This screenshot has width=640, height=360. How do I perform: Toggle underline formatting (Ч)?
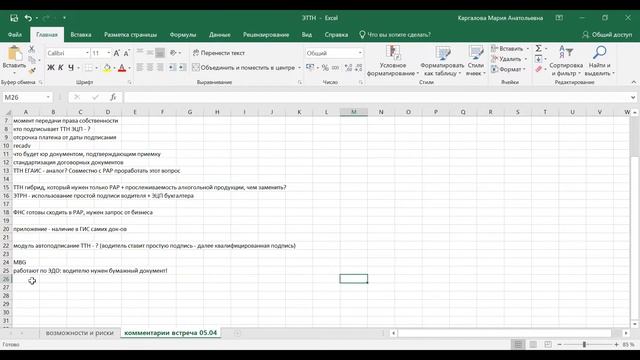[x=71, y=68]
